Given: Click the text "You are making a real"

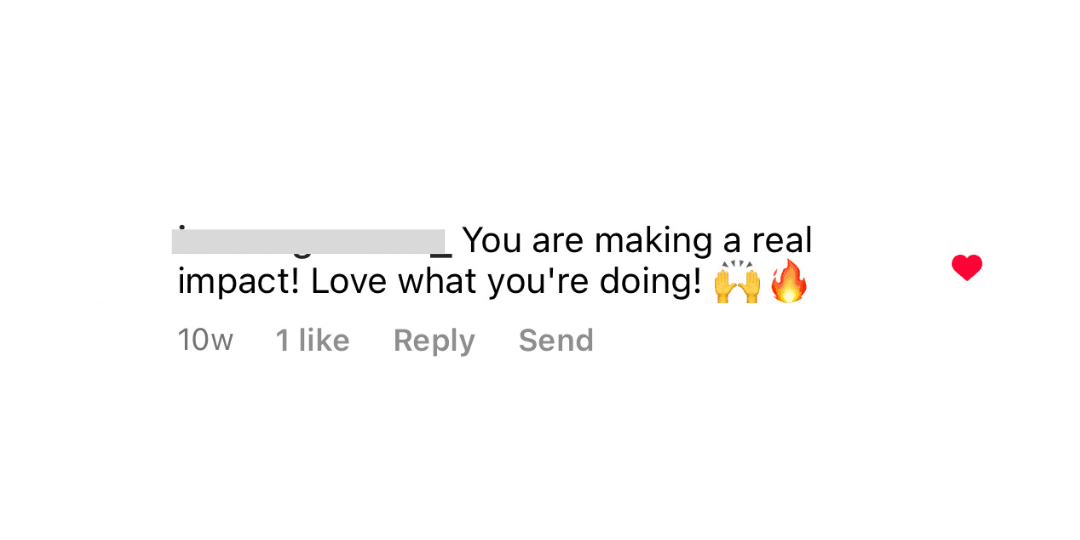Looking at the screenshot, I should 637,241.
